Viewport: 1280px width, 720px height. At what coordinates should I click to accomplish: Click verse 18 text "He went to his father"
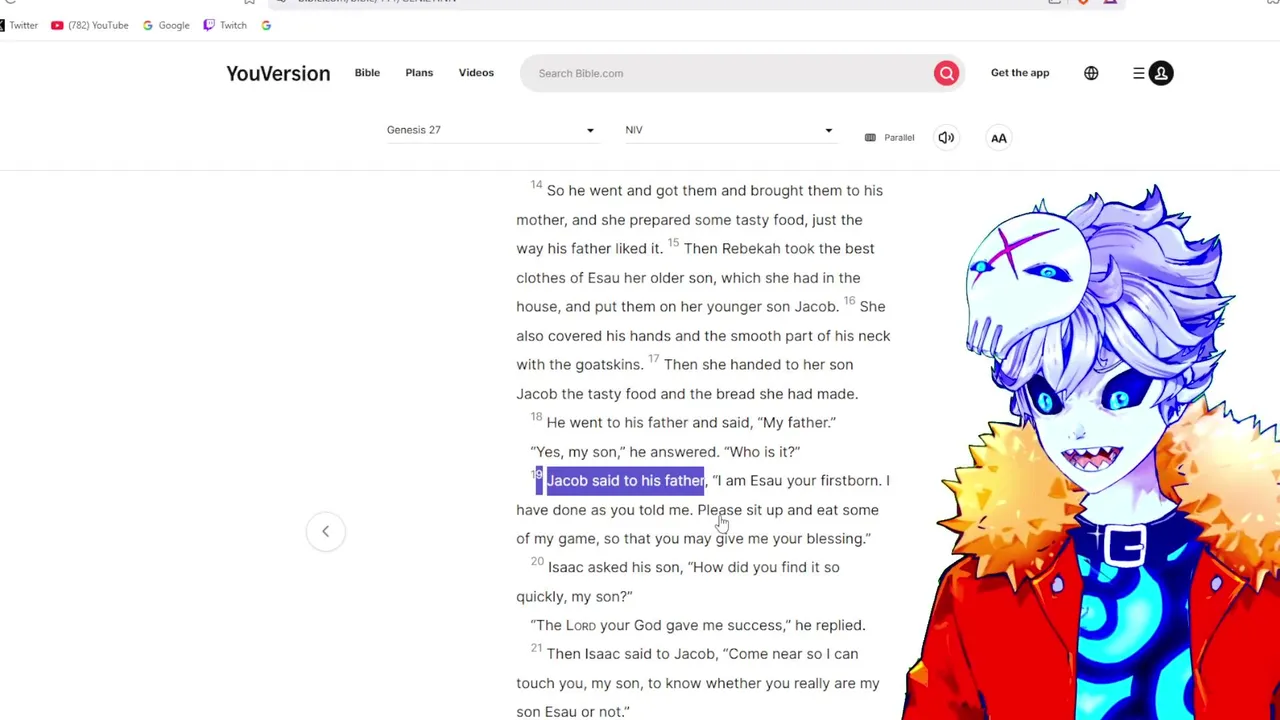pos(617,423)
